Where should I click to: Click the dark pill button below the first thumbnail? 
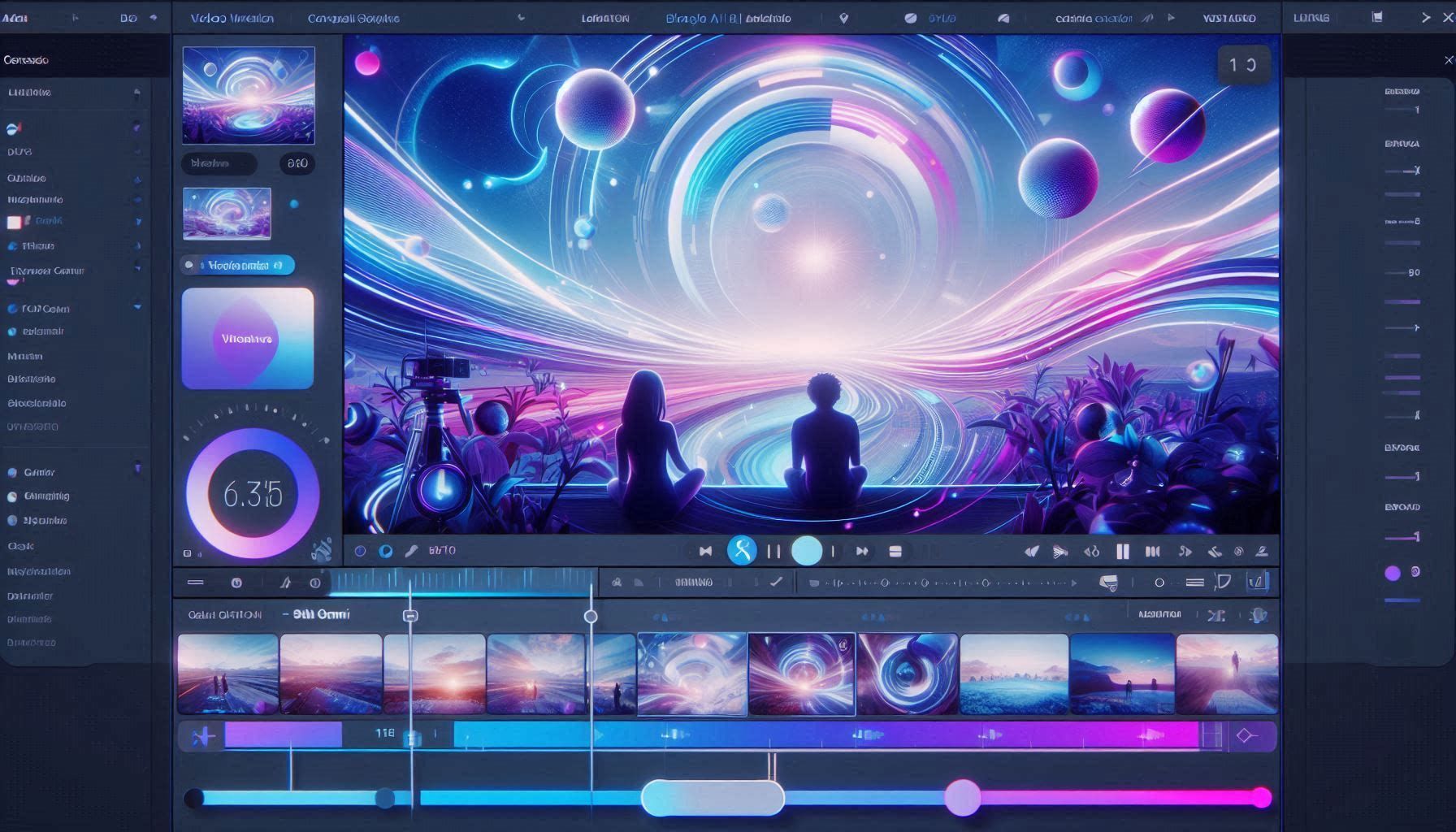coord(219,163)
